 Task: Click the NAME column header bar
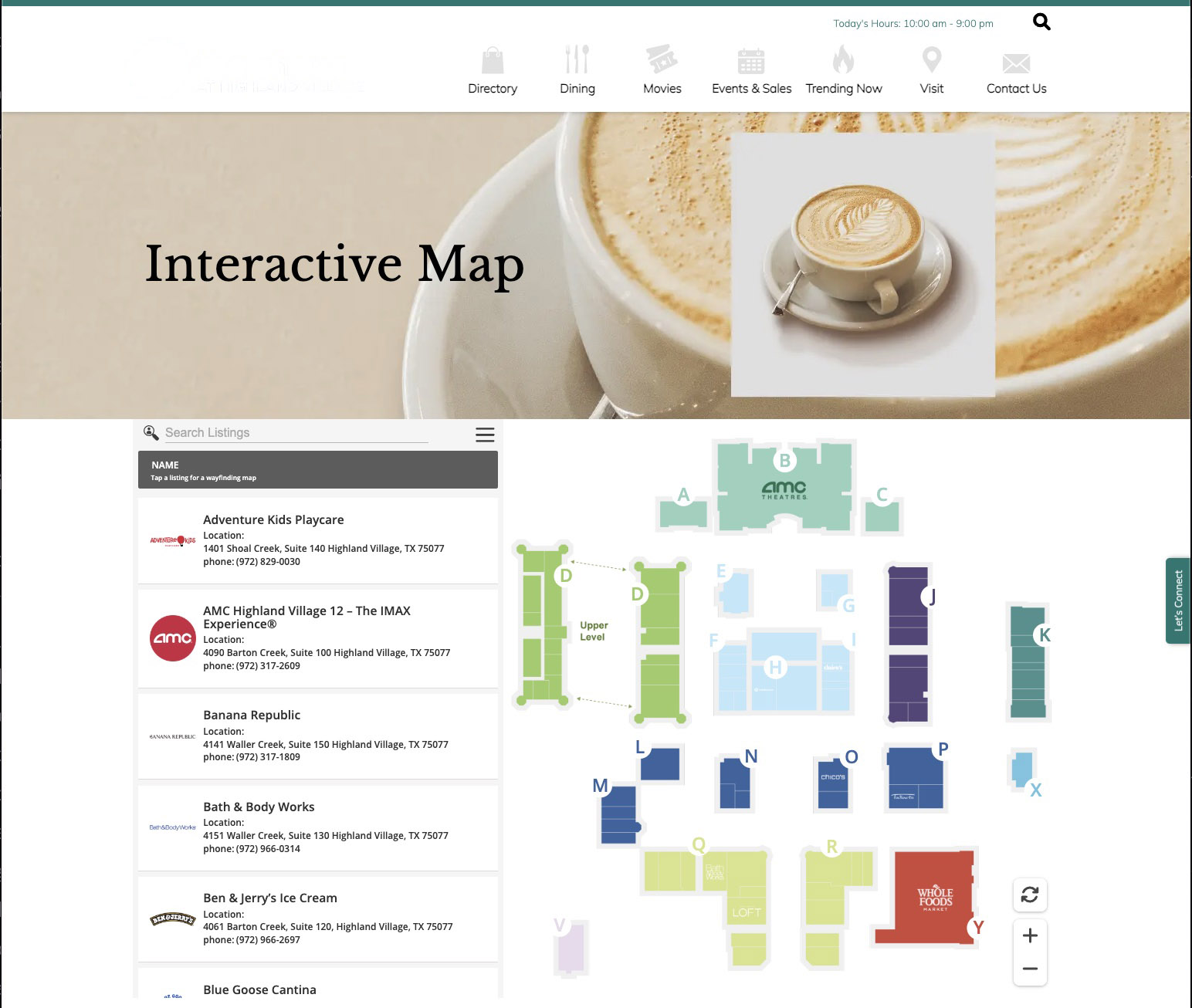(x=318, y=470)
